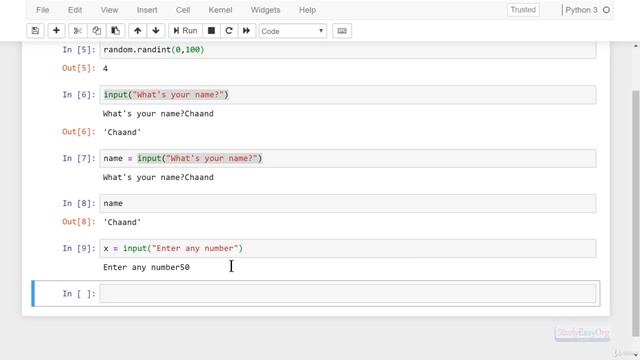
Task: Run the current cell
Action: coord(185,31)
